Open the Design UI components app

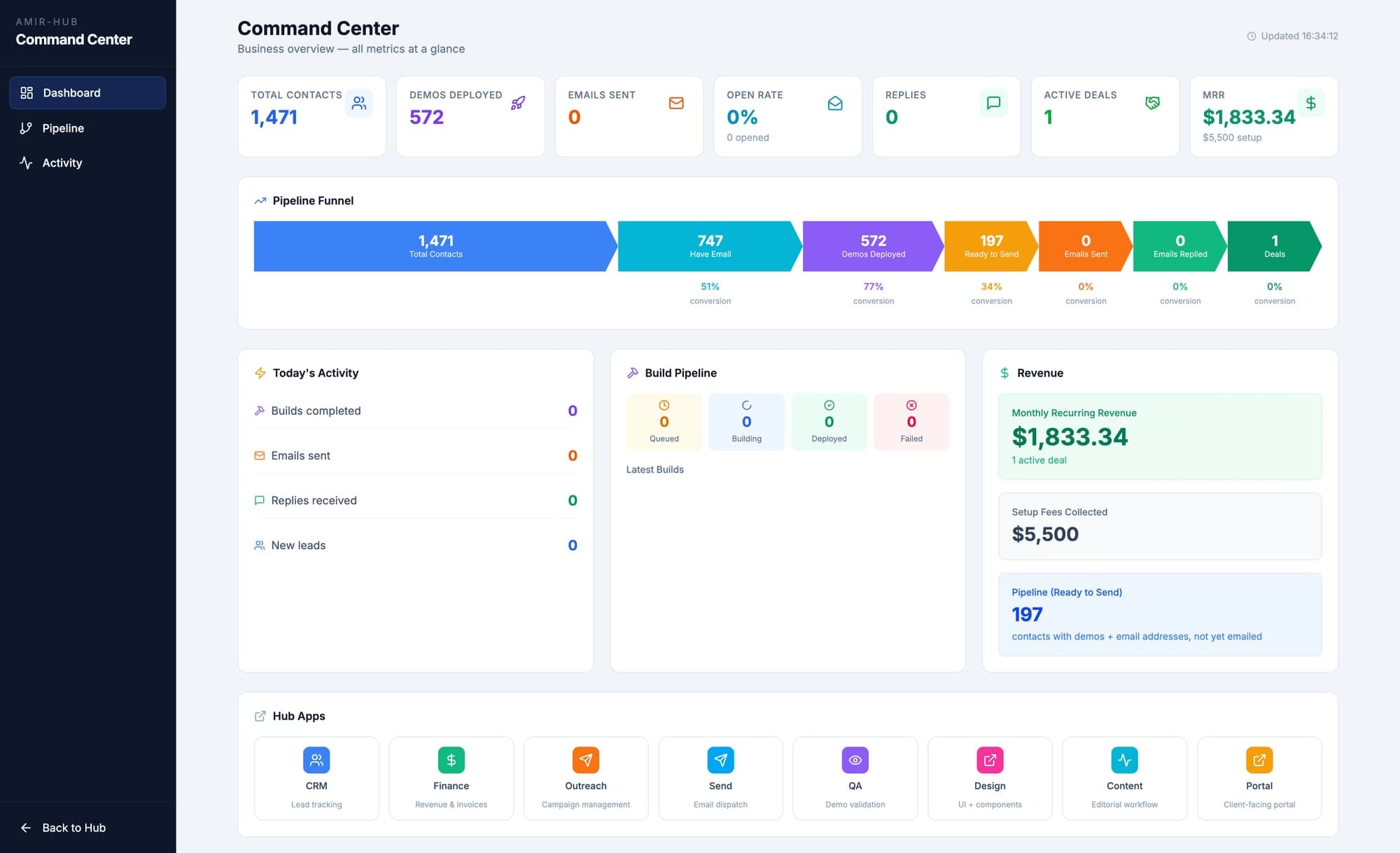pos(990,760)
